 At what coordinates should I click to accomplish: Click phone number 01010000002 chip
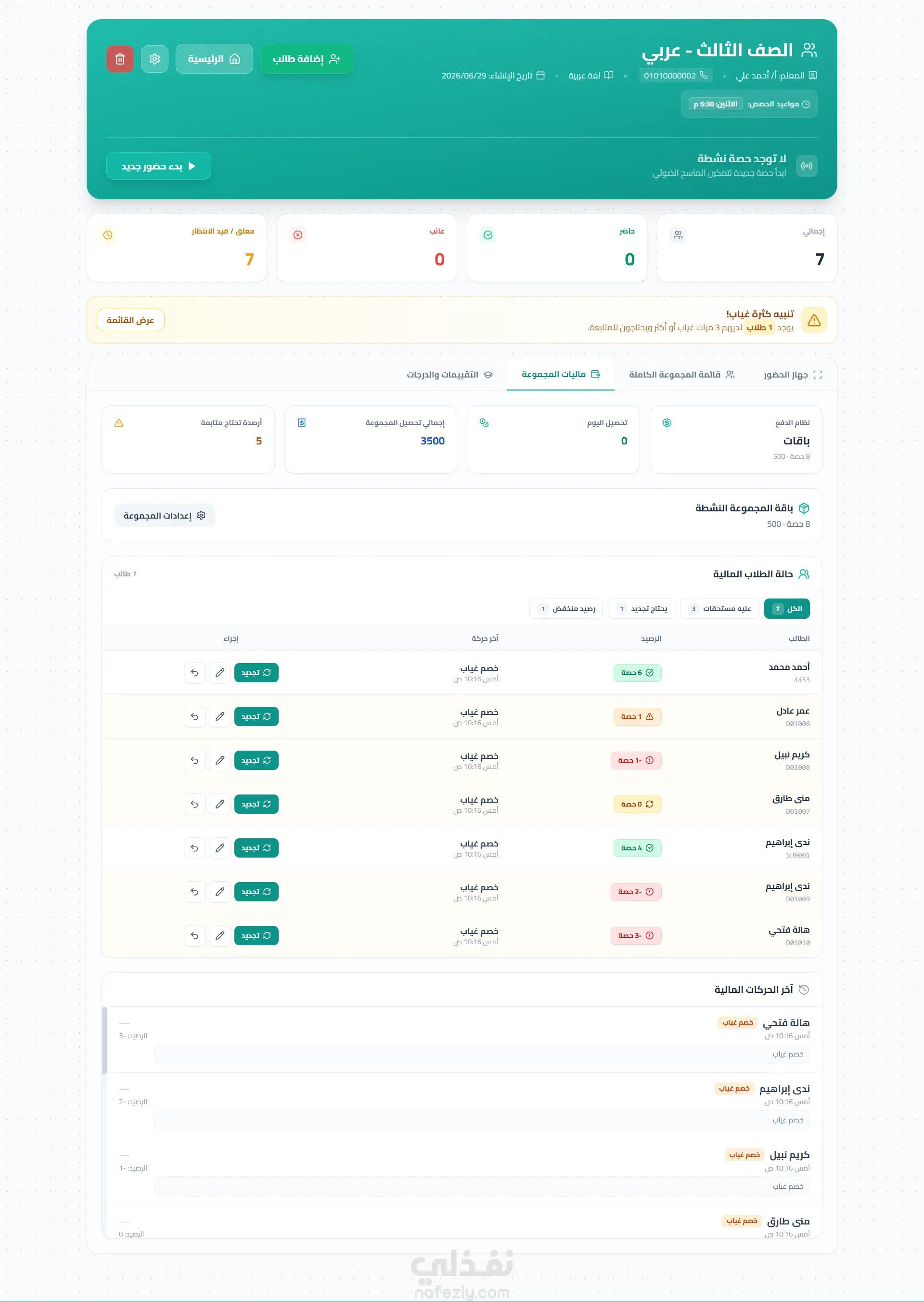coord(675,76)
